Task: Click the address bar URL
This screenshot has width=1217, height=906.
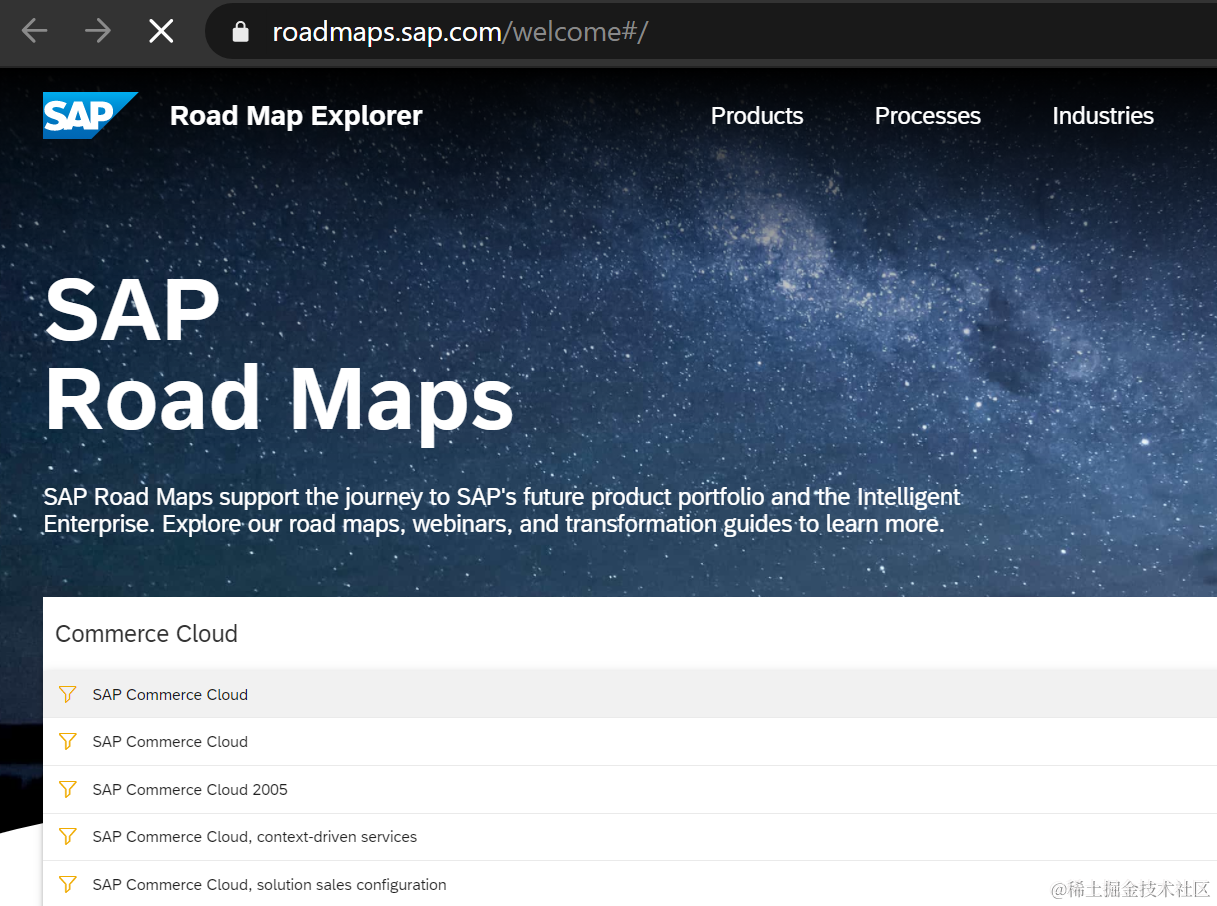Action: [x=460, y=32]
